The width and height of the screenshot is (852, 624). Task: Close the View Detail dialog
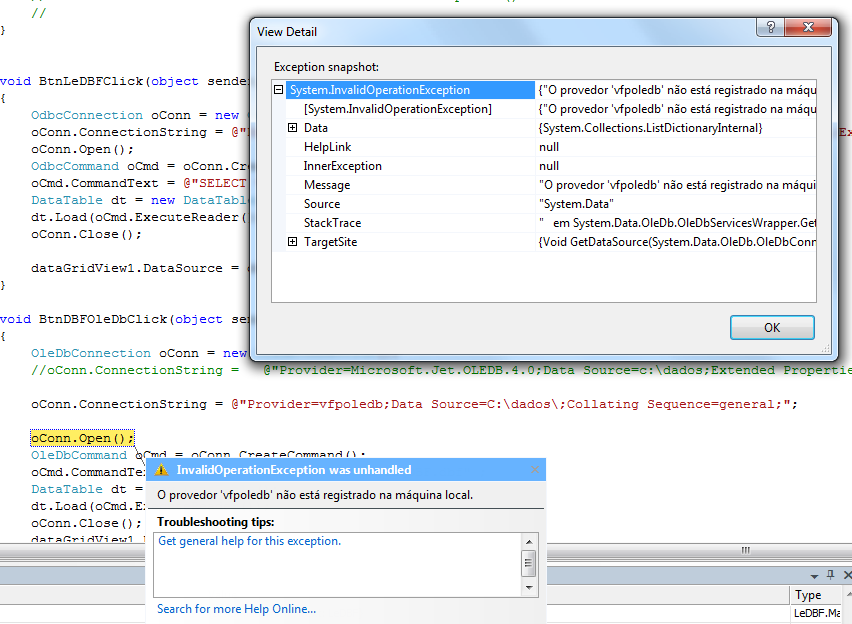coord(808,27)
